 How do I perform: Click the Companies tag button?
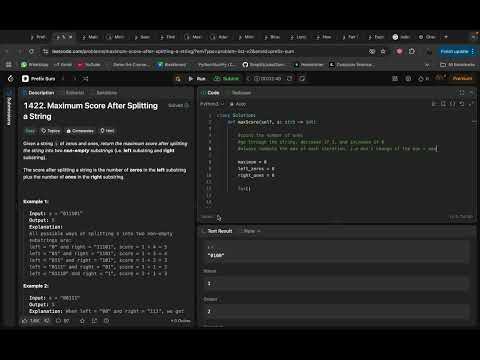pyautogui.click(x=80, y=131)
